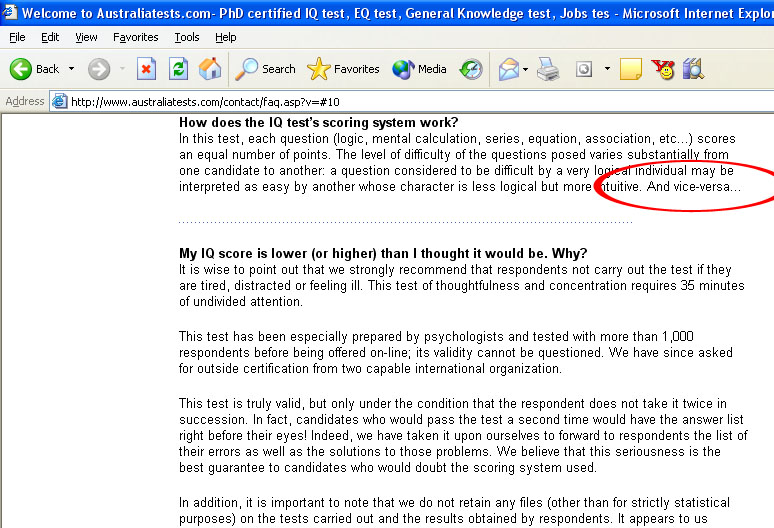Go to the Home page icon
Screen dimensions: 774x528
pyautogui.click(x=210, y=69)
